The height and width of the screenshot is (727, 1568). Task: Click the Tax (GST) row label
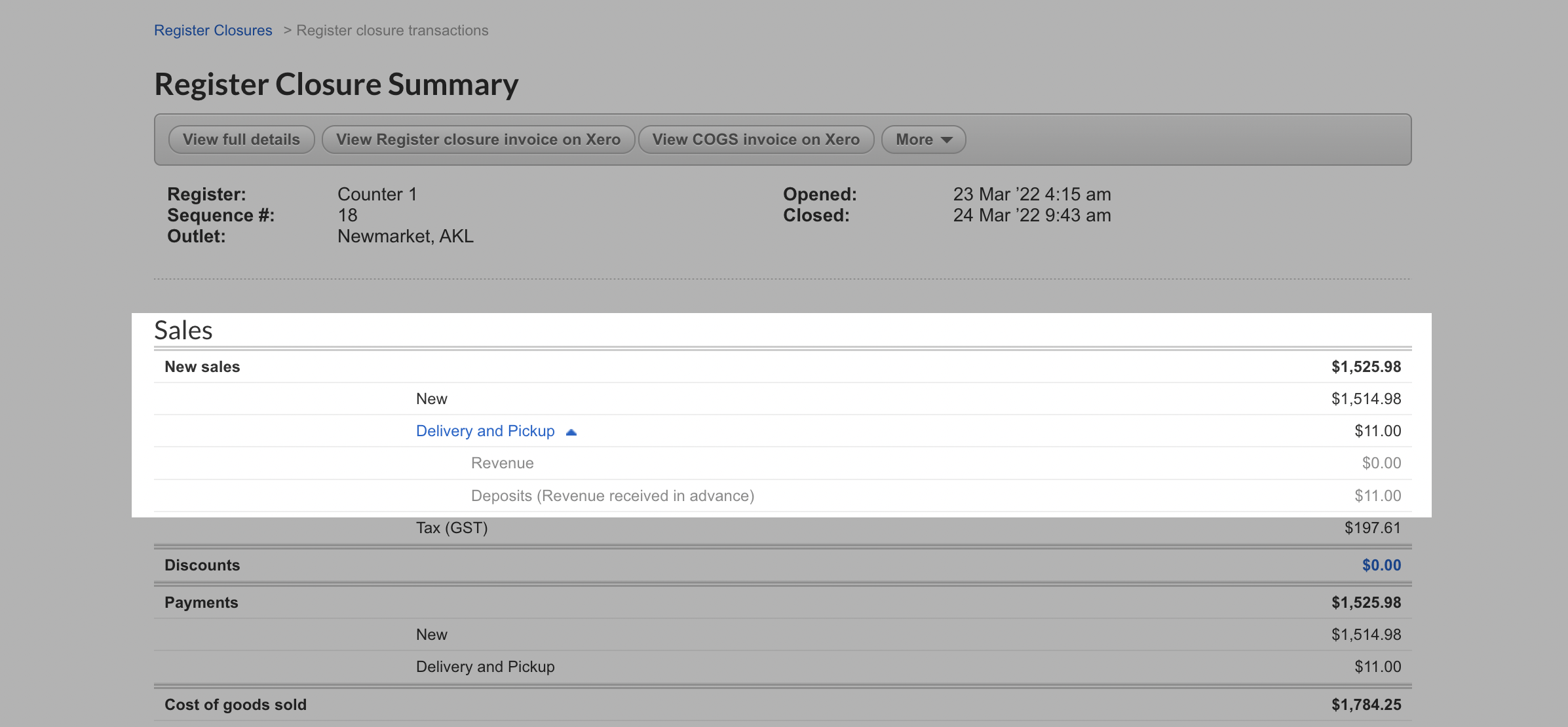point(451,528)
